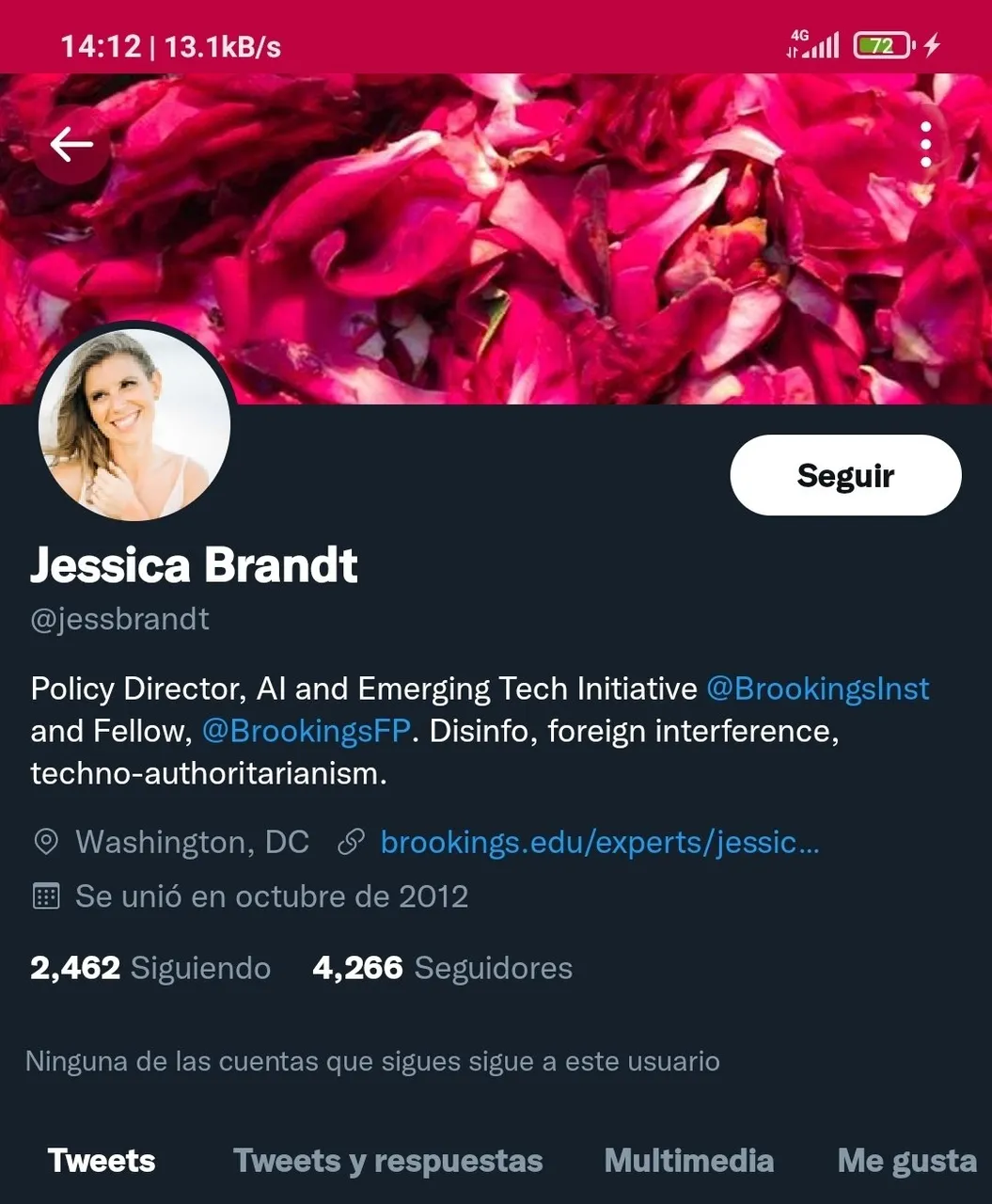Switch to the Multimedia tab
Image resolution: width=992 pixels, height=1204 pixels.
689,1161
